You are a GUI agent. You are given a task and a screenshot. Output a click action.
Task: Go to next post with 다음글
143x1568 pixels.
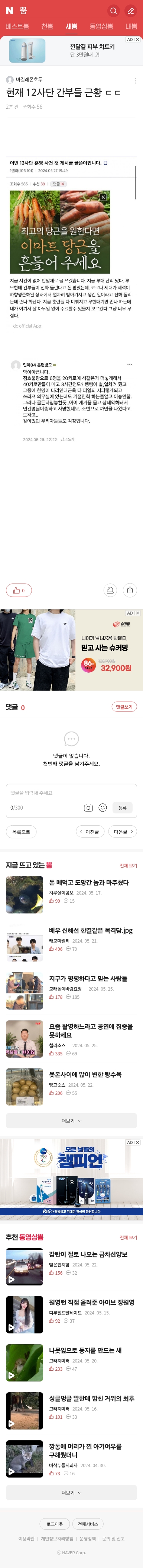[x=124, y=832]
